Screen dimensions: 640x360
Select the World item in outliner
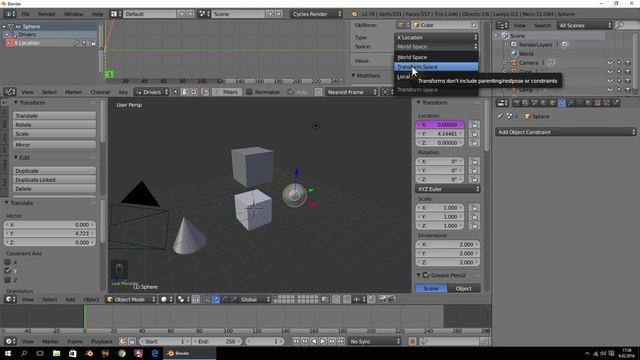pyautogui.click(x=526, y=53)
